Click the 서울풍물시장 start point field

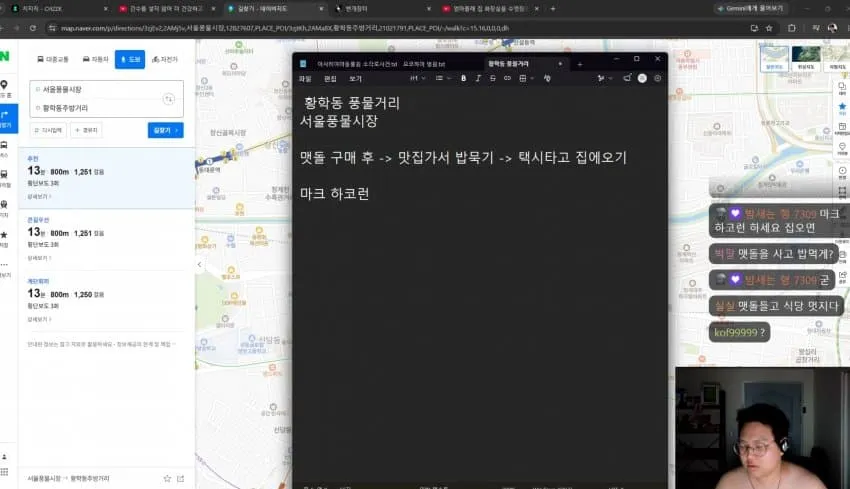point(98,89)
